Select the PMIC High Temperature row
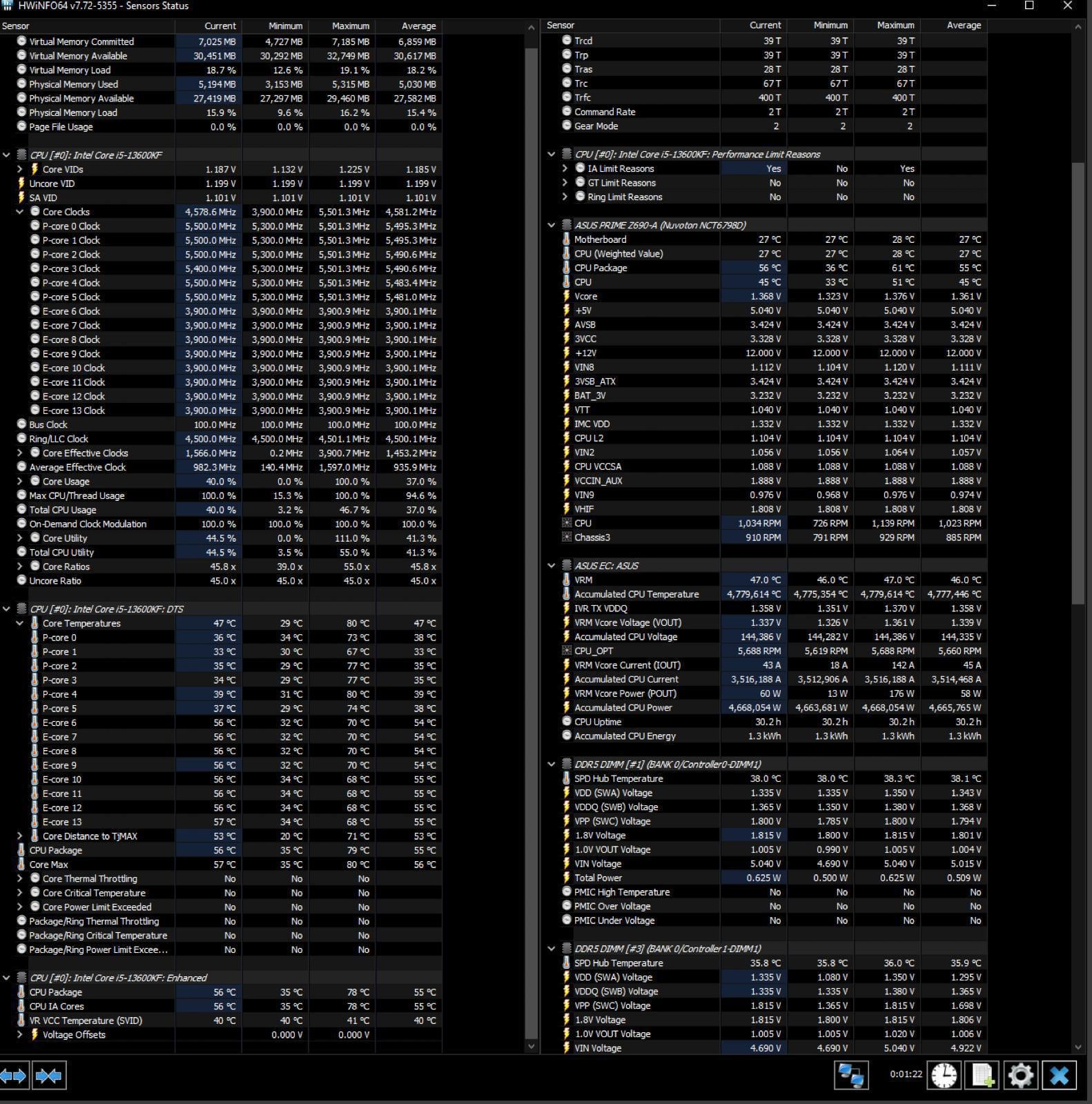The image size is (1092, 1104). coord(766,892)
